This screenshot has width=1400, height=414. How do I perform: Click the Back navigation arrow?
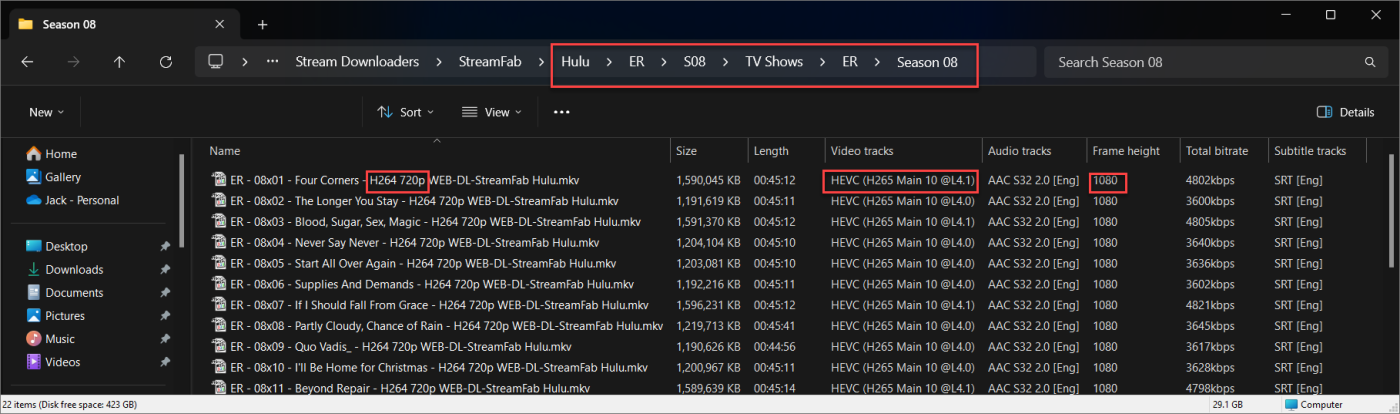pos(27,62)
